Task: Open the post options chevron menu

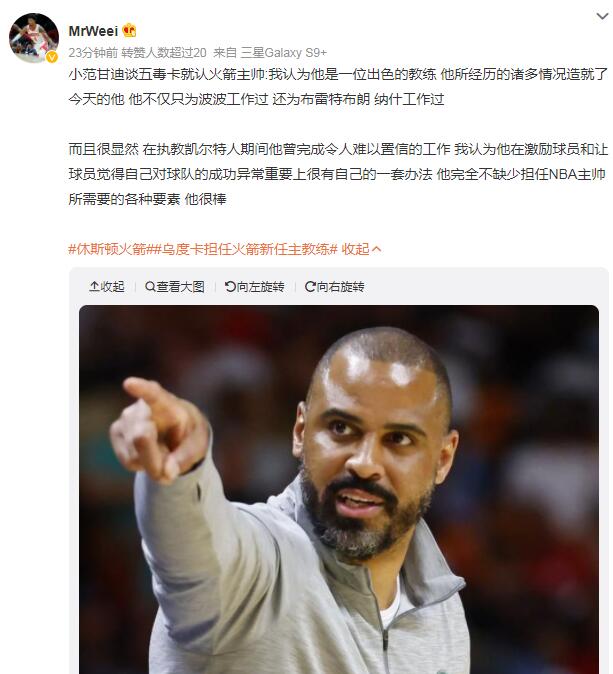Action: [602, 16]
